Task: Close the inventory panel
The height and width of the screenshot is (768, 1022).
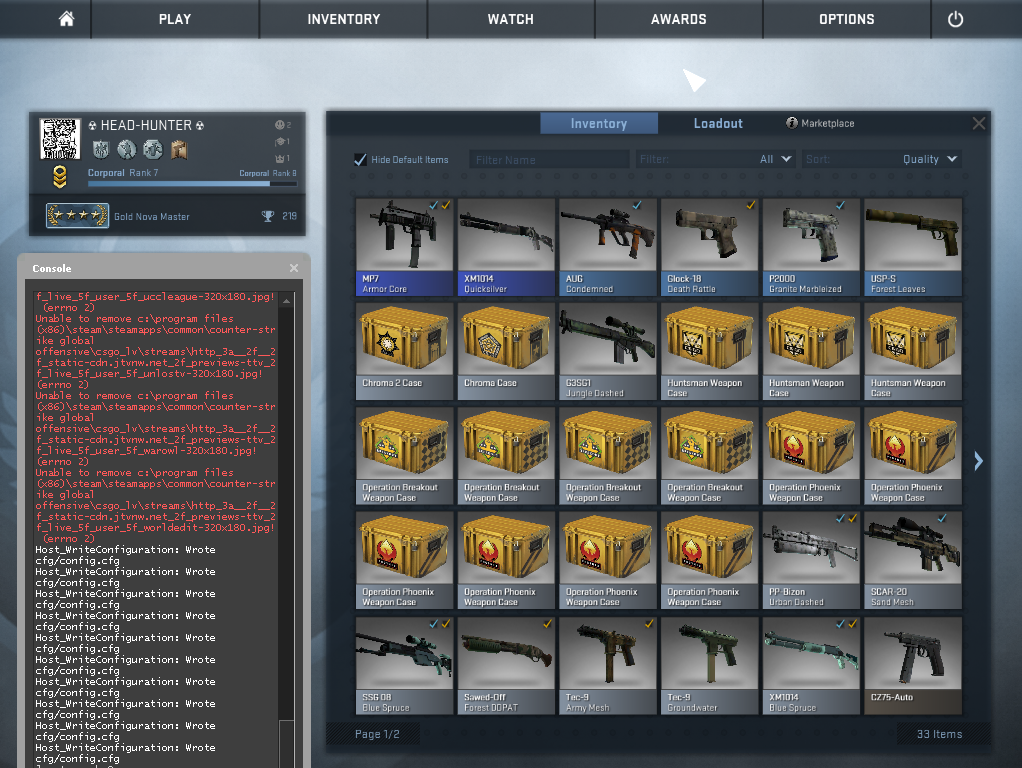Action: tap(978, 123)
